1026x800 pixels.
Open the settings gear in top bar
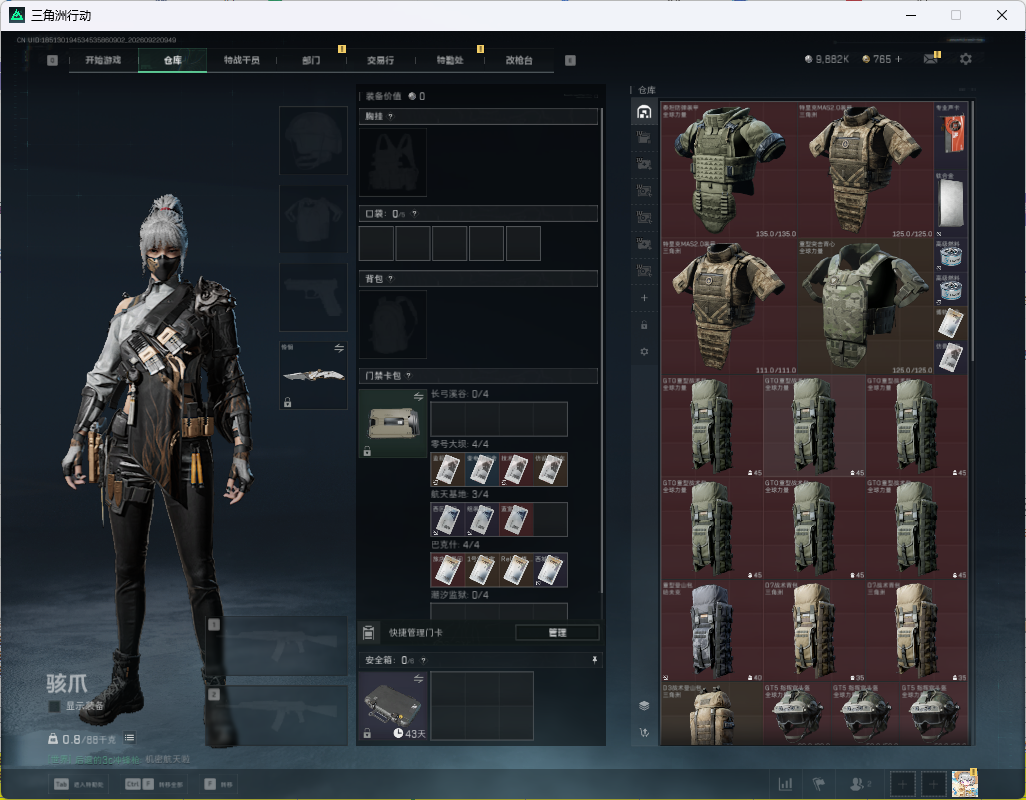coord(966,59)
